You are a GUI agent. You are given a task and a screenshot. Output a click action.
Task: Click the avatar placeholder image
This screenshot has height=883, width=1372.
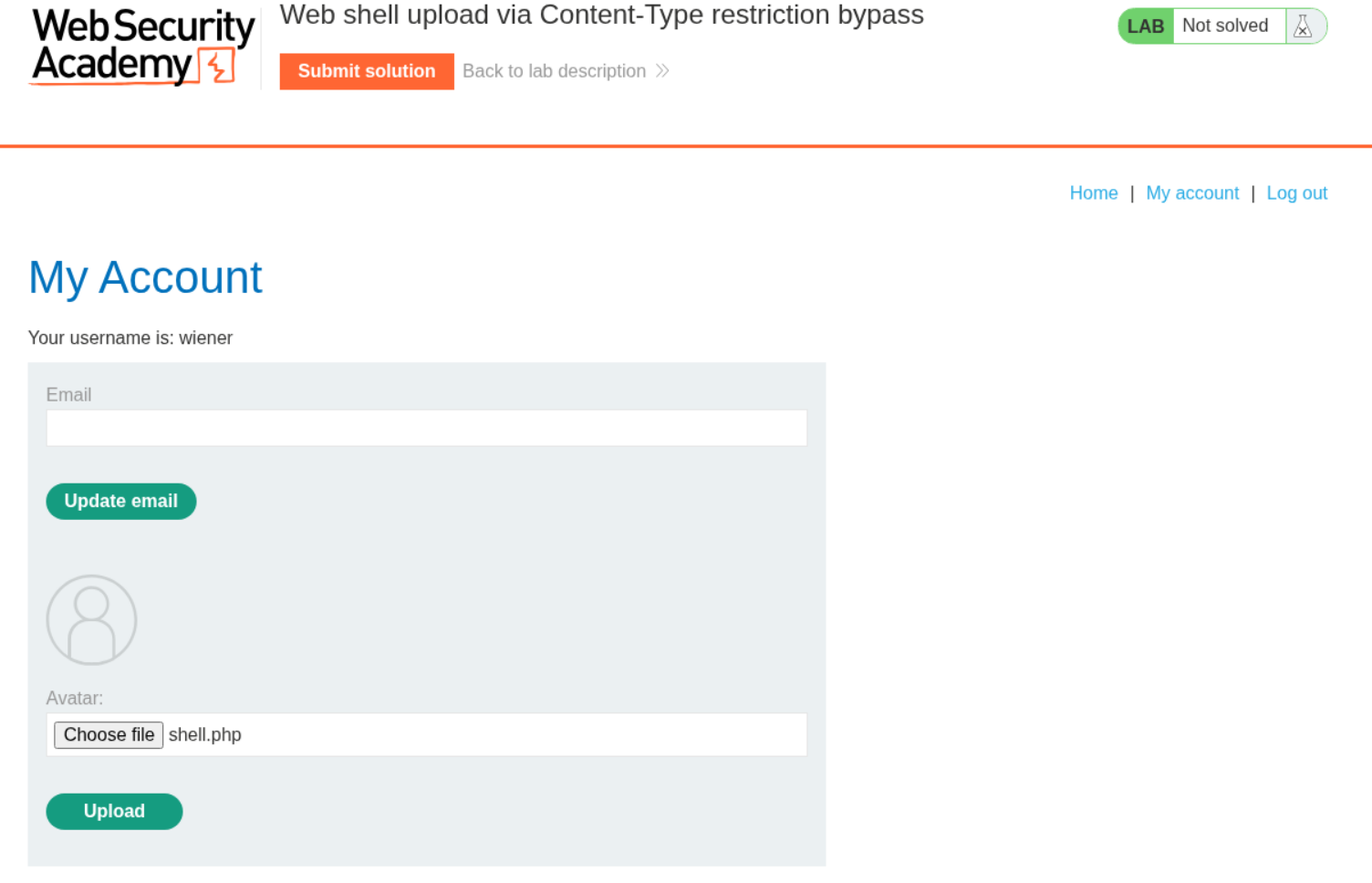coord(91,620)
